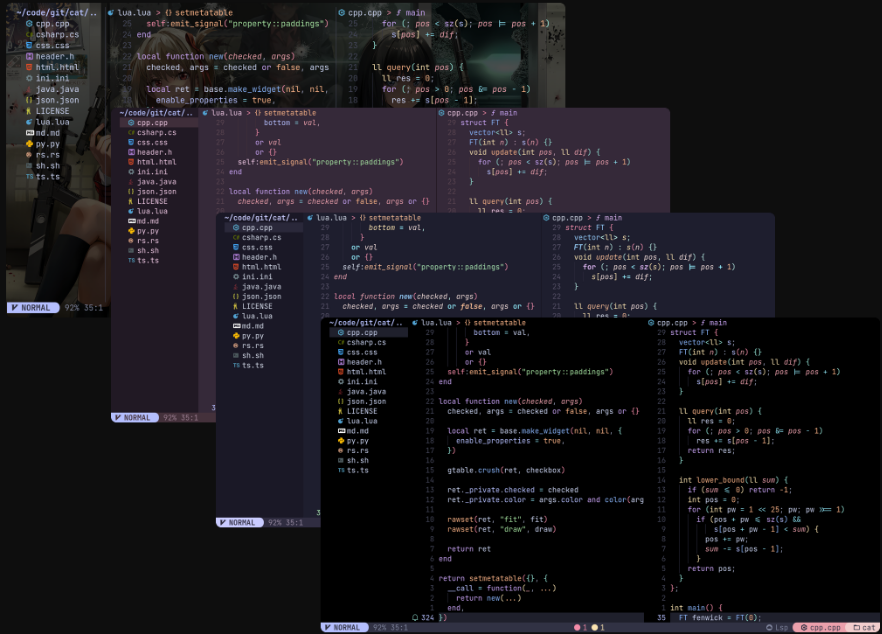Click the ts.ts typescript icon in front window tree
The height and width of the screenshot is (634, 882).
[x=341, y=470]
